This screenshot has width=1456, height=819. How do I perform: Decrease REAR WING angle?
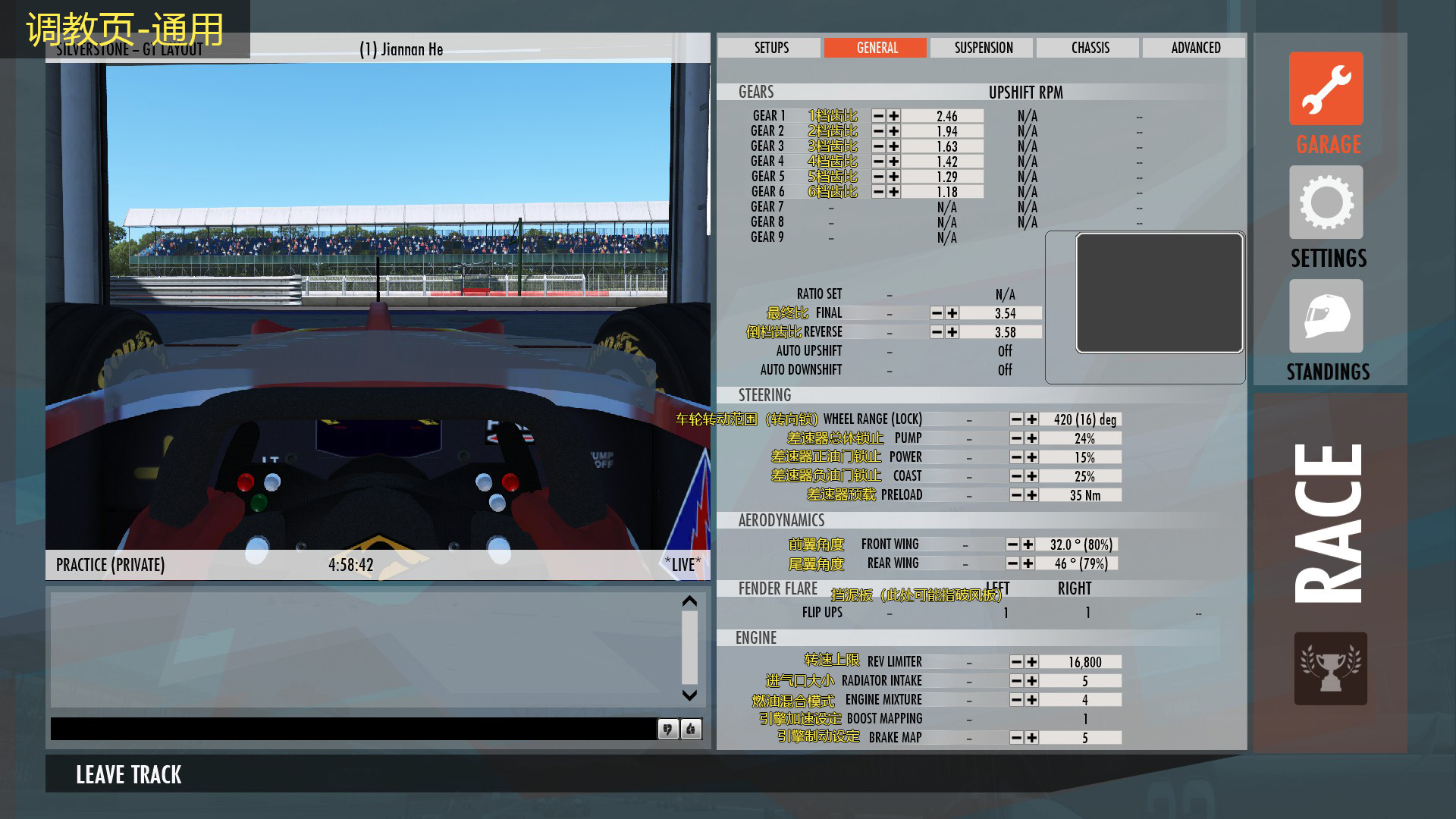[x=1012, y=563]
